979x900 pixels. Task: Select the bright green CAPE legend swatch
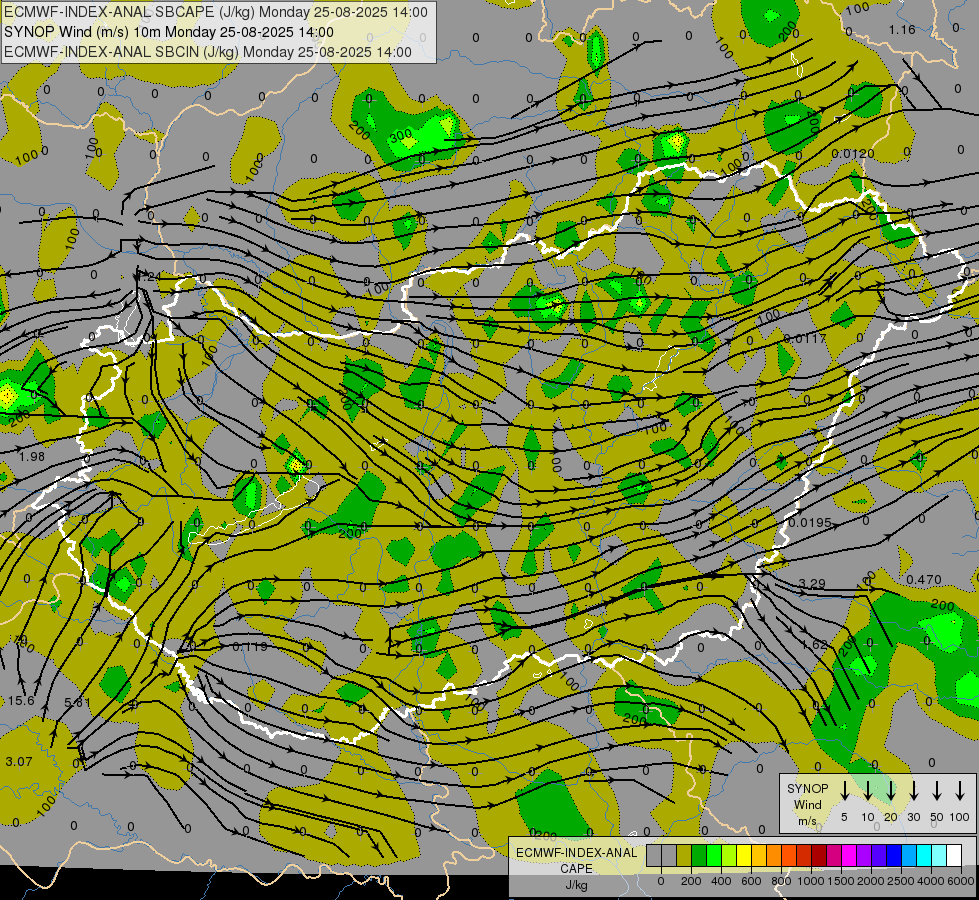(x=714, y=855)
